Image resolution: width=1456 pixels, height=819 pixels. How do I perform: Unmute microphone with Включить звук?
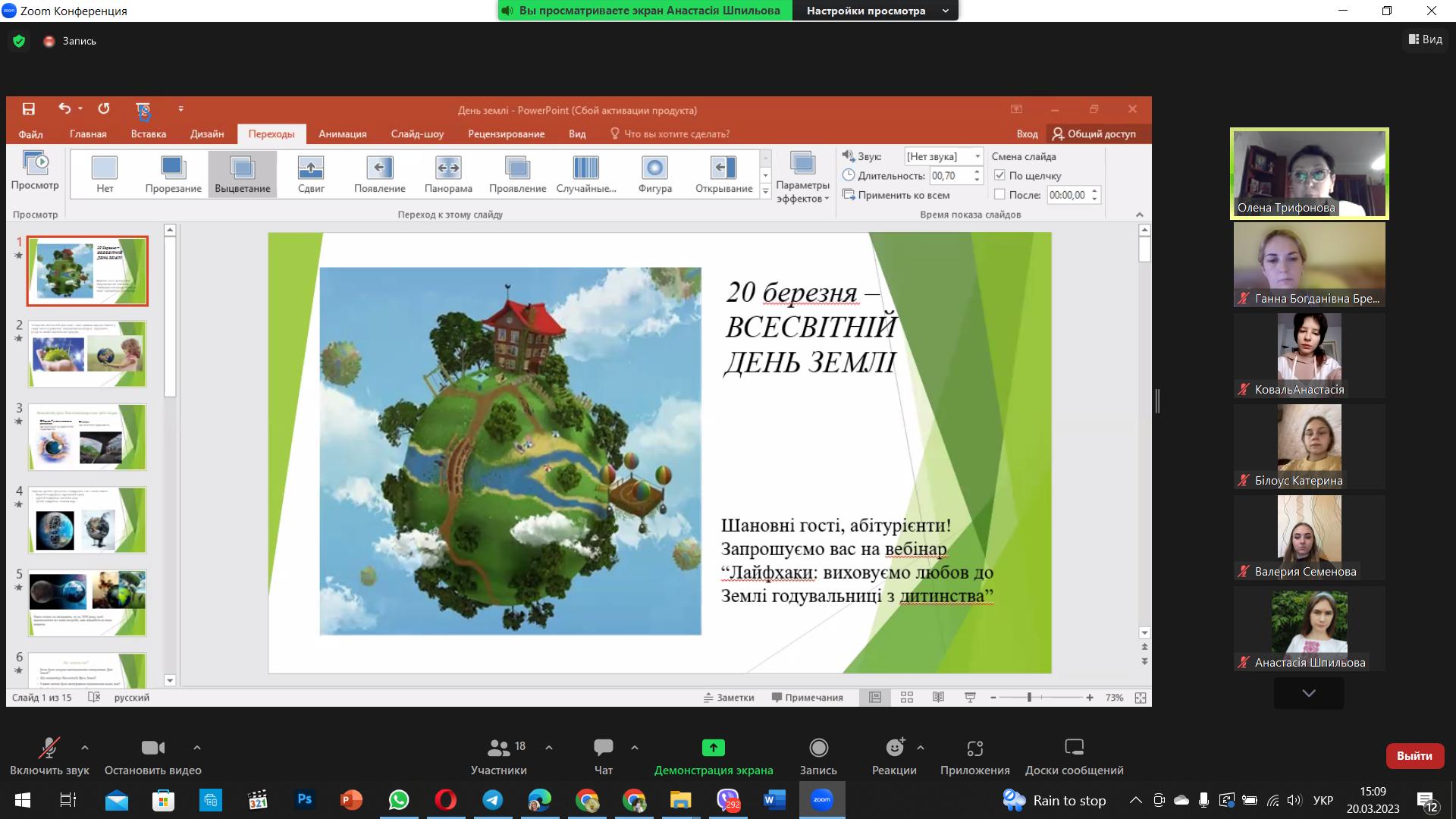tap(49, 748)
